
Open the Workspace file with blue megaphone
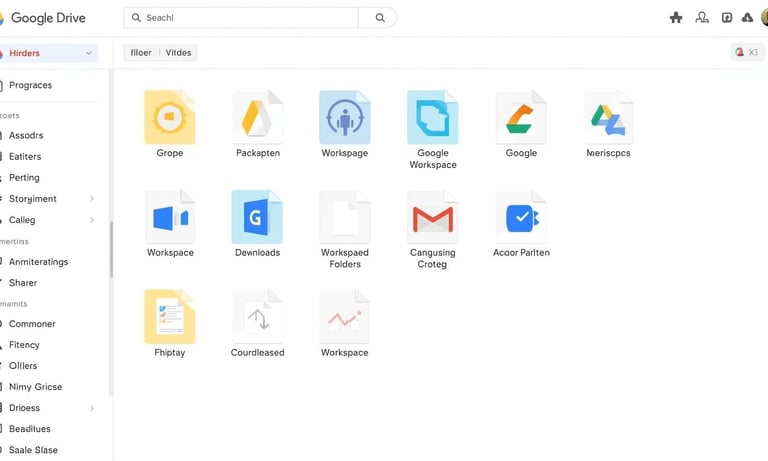click(169, 217)
